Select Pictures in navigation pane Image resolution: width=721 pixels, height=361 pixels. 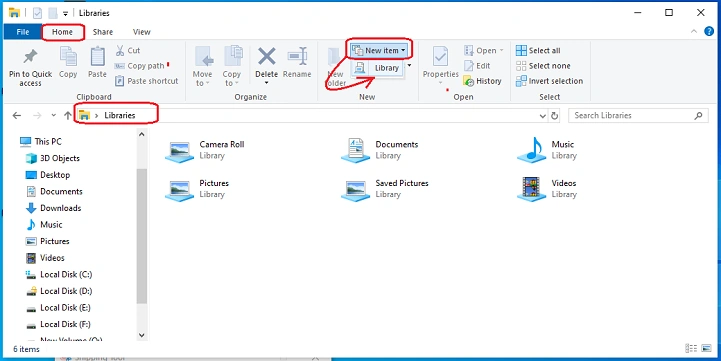48,241
